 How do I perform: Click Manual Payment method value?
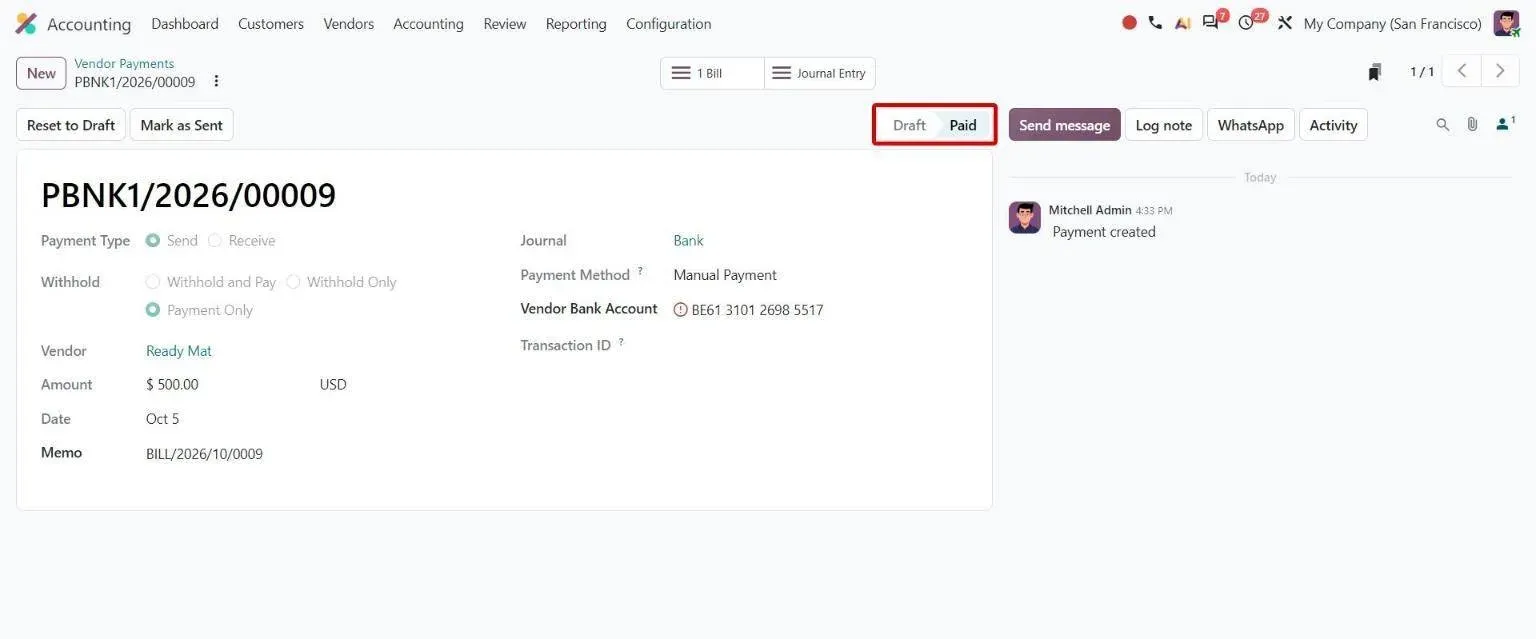click(725, 275)
